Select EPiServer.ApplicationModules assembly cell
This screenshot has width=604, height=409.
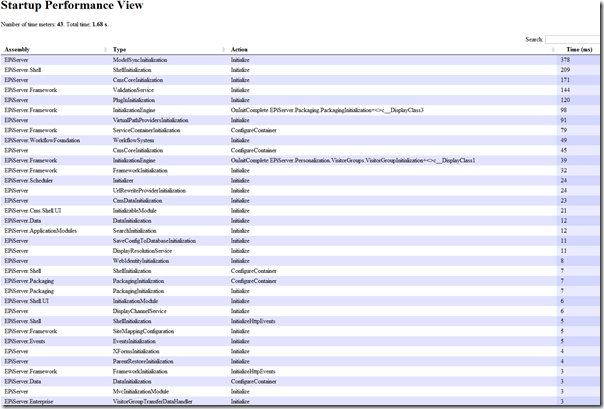coord(40,231)
